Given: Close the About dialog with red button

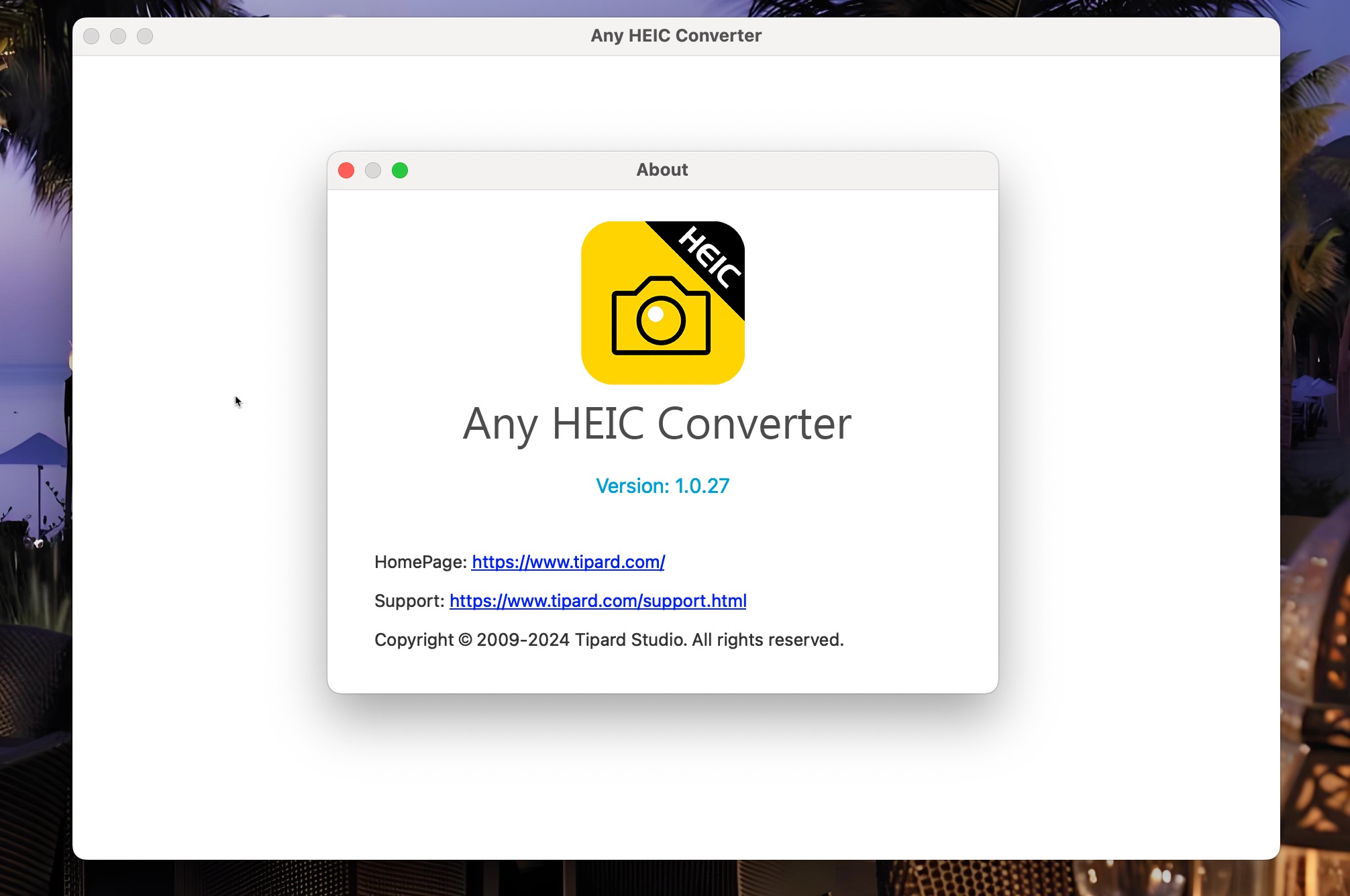Looking at the screenshot, I should pyautogui.click(x=346, y=170).
